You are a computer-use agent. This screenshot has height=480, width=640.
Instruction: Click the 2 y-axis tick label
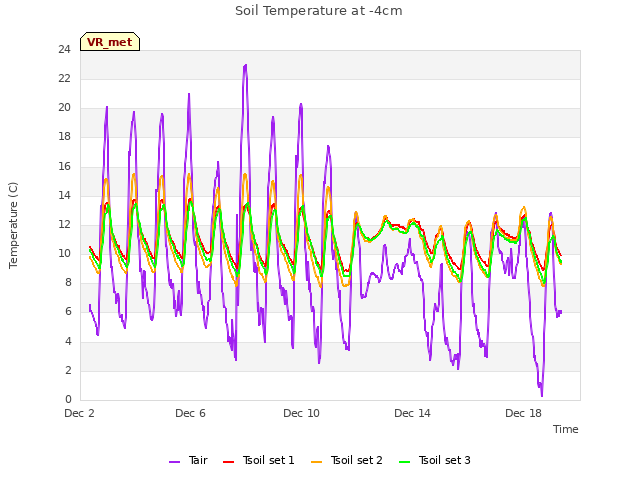coord(68,370)
